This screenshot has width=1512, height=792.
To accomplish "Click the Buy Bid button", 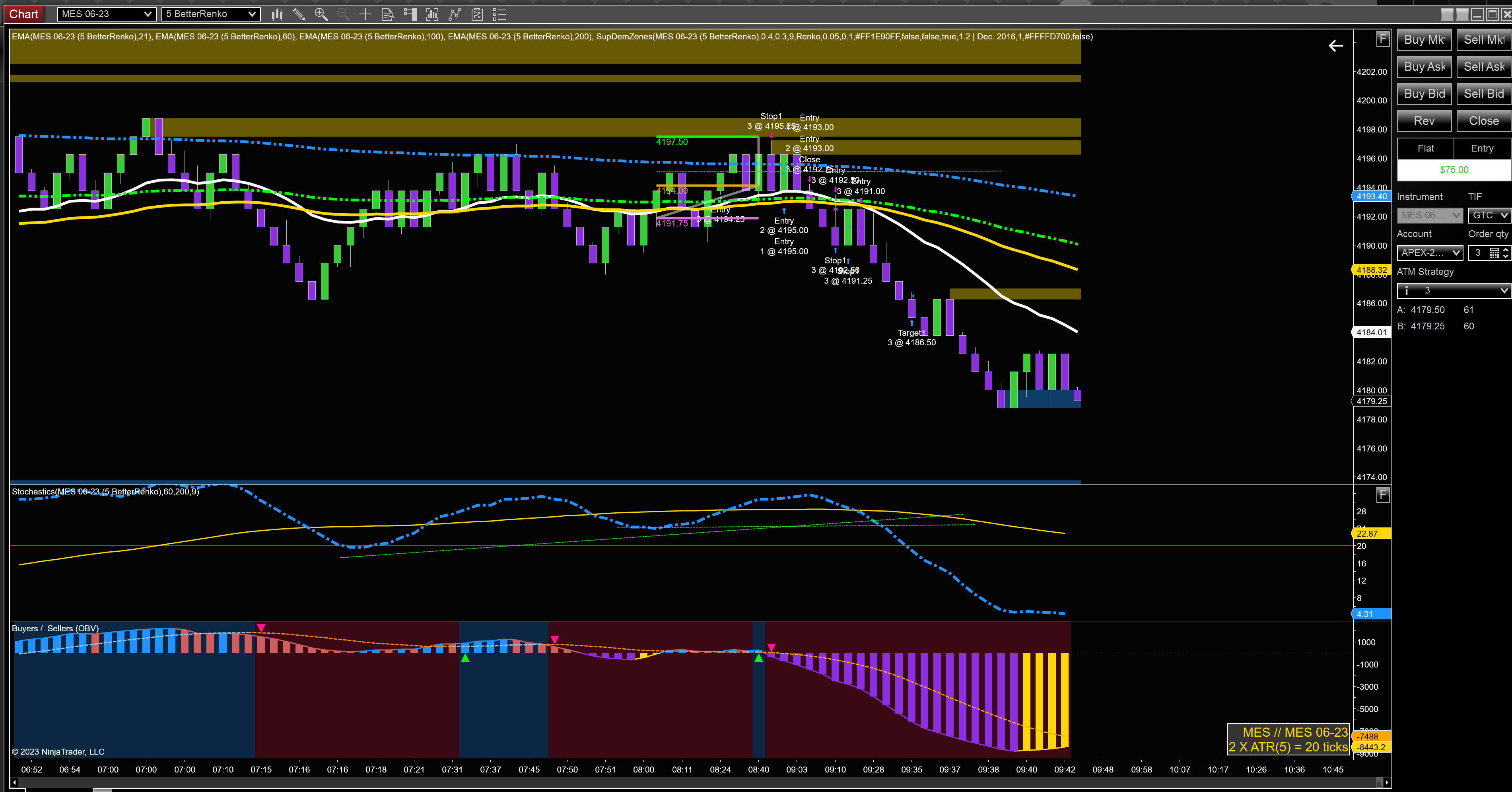I will click(1424, 94).
